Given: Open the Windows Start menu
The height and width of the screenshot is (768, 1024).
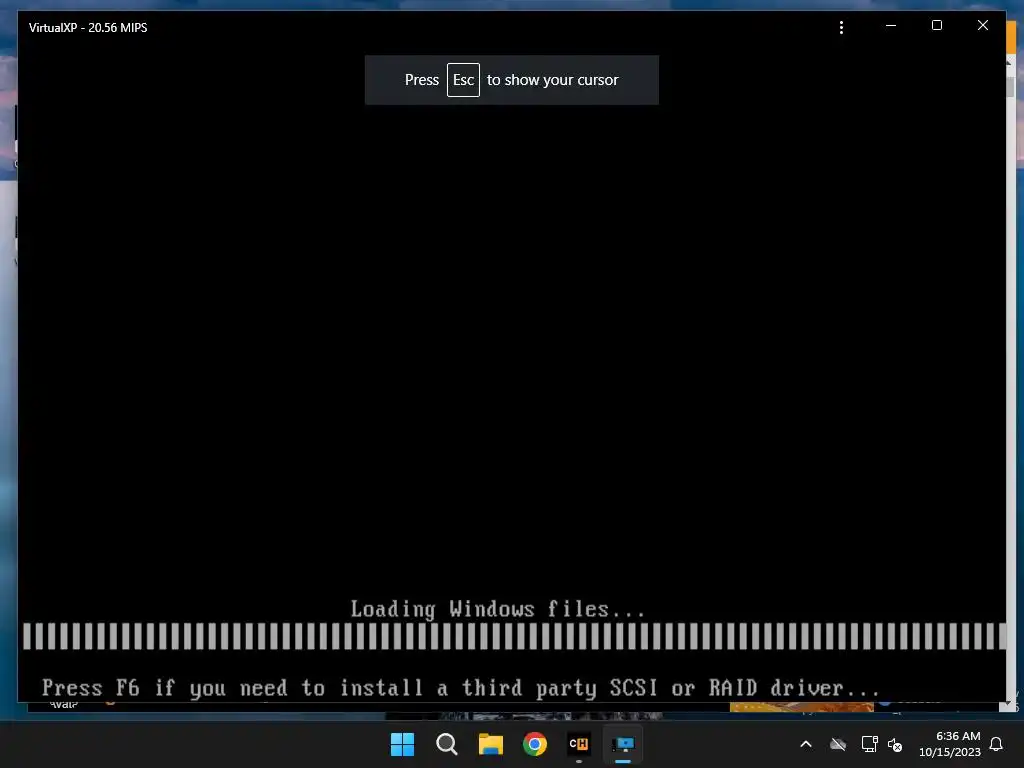Looking at the screenshot, I should pos(402,744).
